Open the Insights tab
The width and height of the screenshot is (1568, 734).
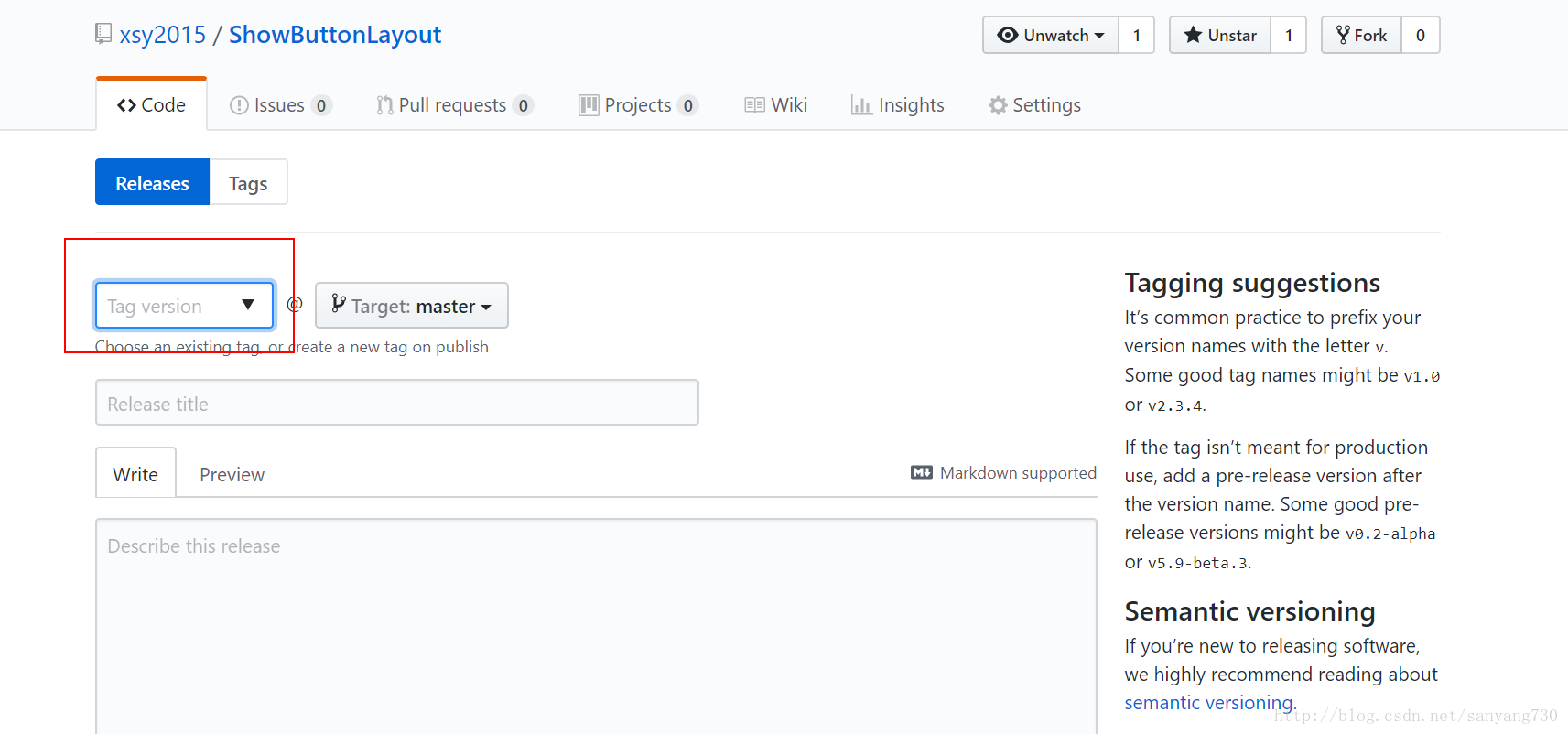click(898, 105)
